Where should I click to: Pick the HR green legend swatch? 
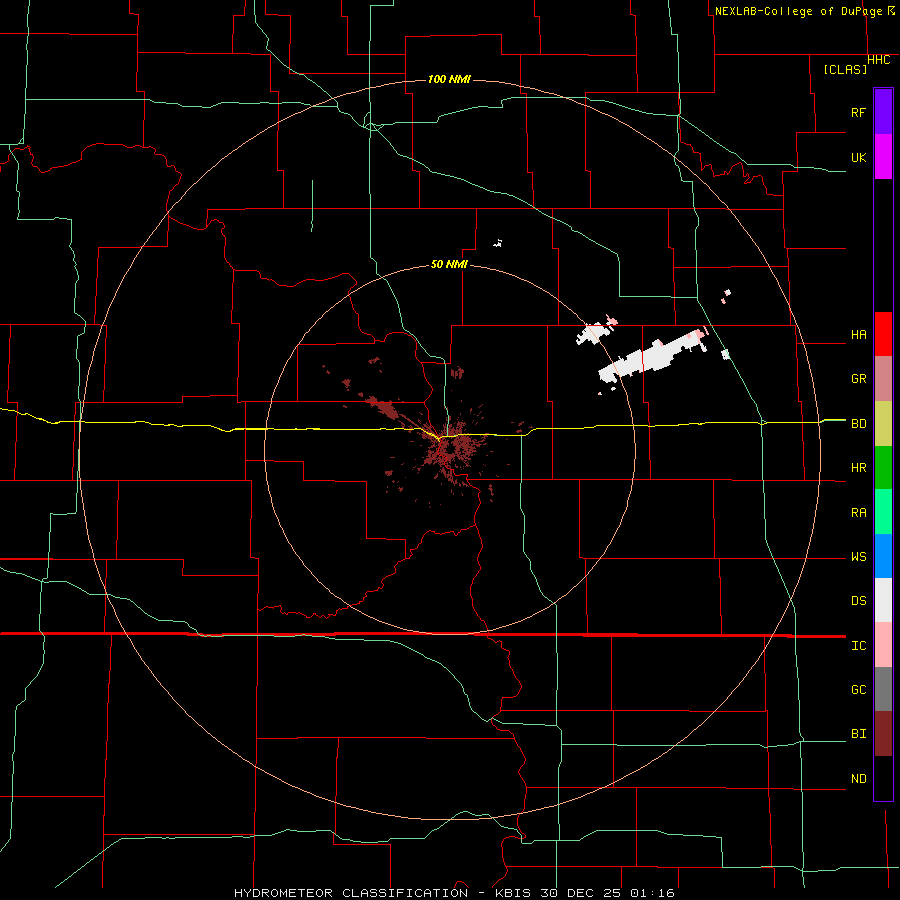click(x=883, y=468)
